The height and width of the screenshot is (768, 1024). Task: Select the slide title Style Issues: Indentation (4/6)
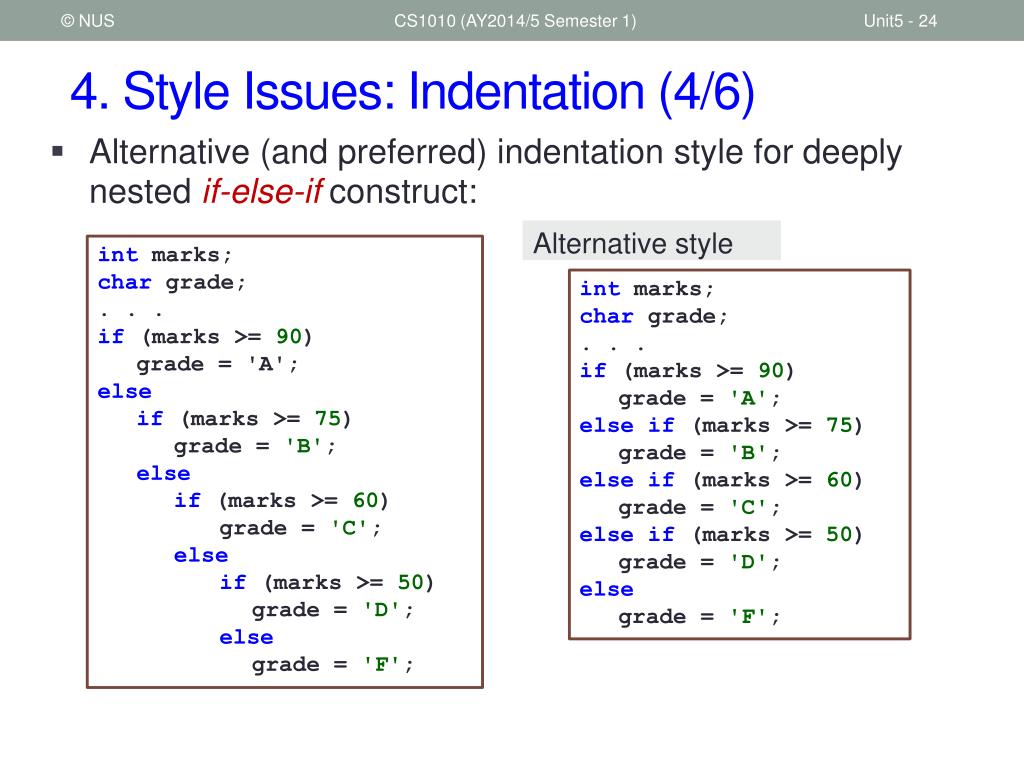(412, 91)
